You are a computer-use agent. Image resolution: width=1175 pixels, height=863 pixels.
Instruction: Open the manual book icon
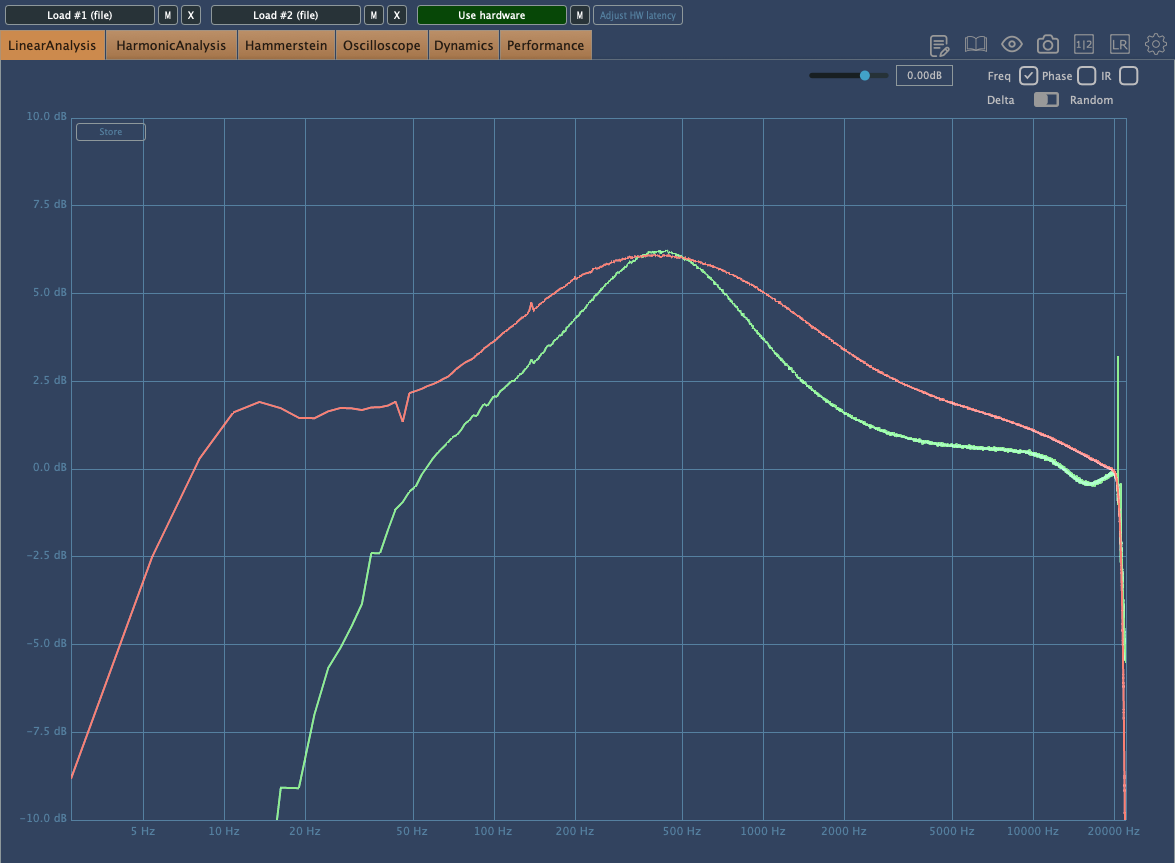[x=975, y=44]
